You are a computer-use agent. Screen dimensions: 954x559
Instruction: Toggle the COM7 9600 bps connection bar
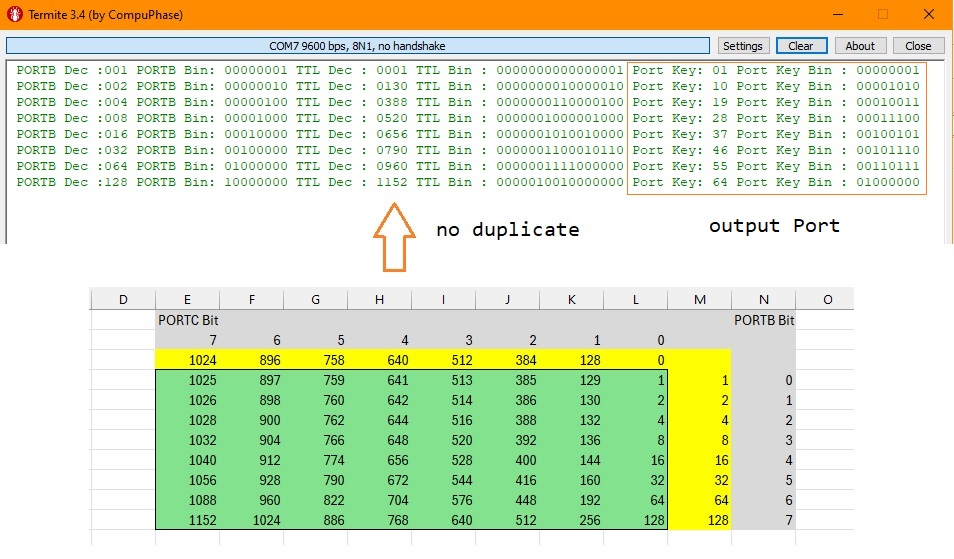[357, 46]
